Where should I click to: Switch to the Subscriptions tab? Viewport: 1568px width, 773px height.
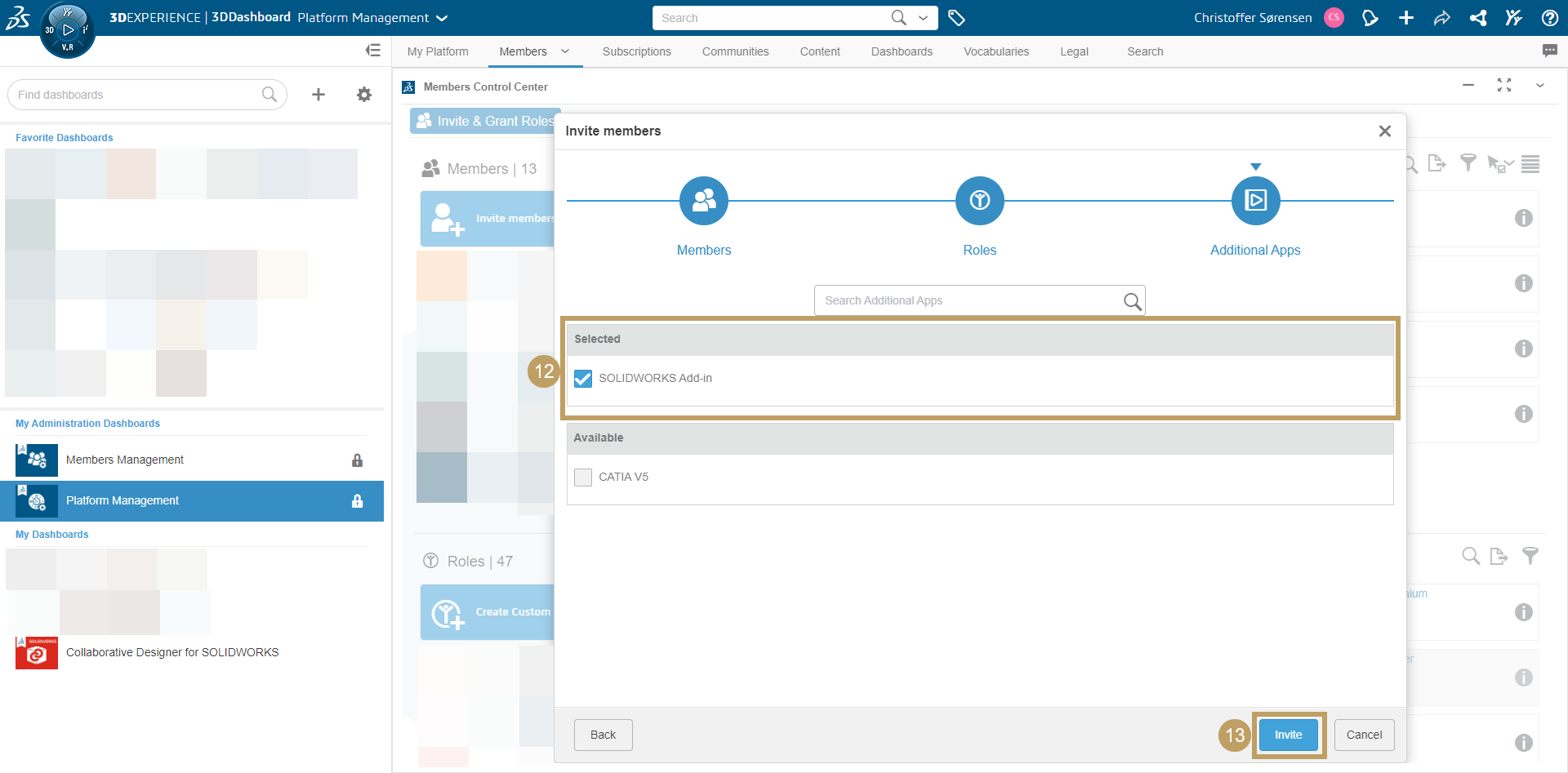pos(636,51)
